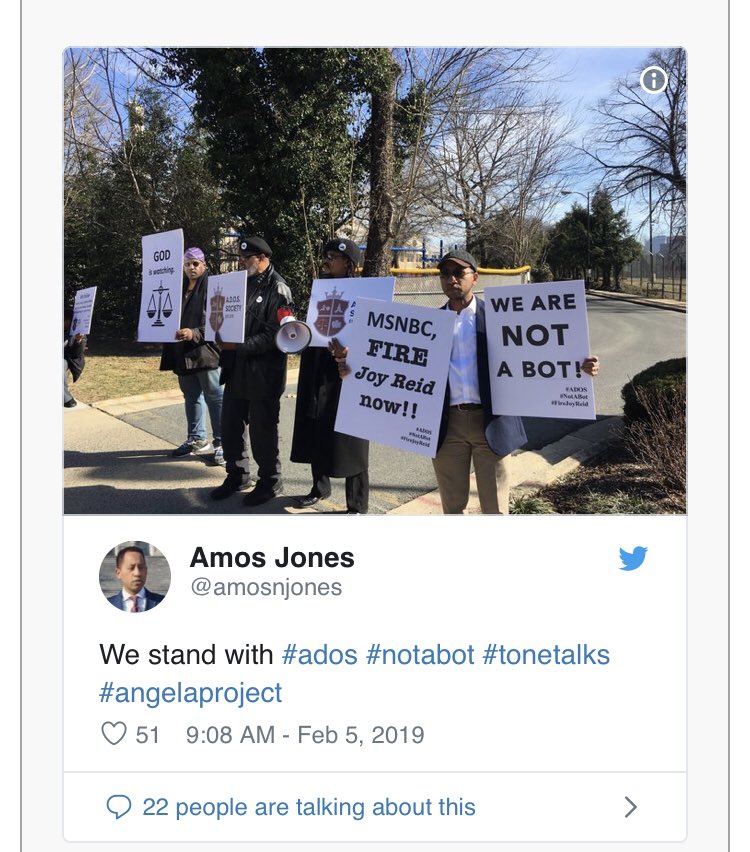Click the speech bubble reply icon
Screen dimensions: 750x852
click(x=118, y=807)
